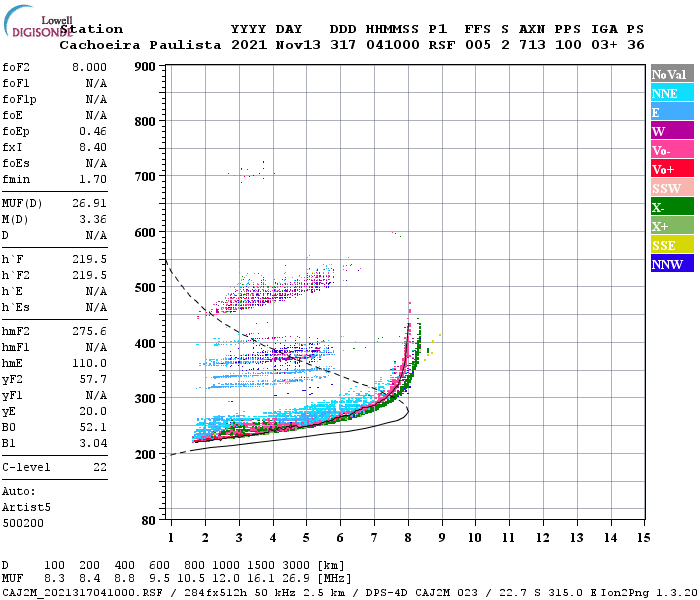Screen dimensions: 700x600
Task: Click the hmF2 value 275.6
Action: [x=89, y=331]
